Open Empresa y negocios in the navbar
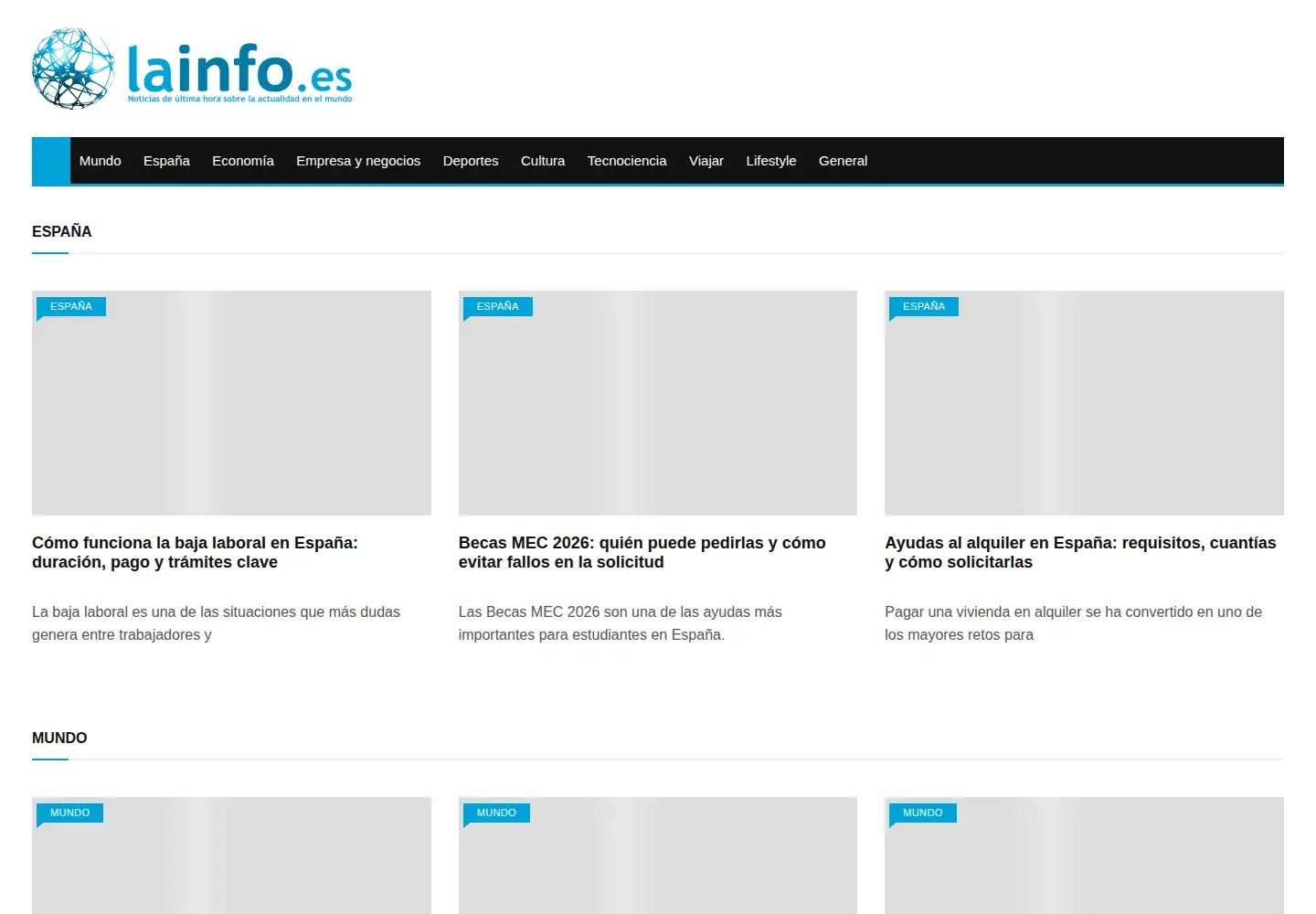 point(358,161)
